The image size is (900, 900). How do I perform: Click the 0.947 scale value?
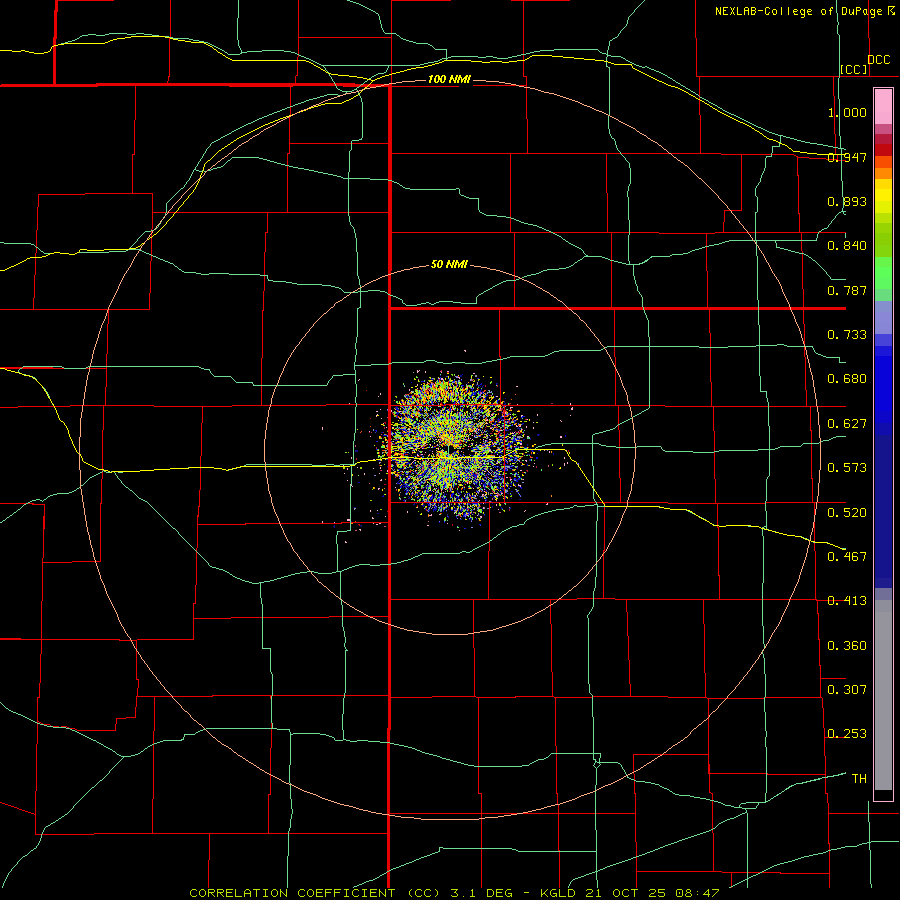[x=847, y=157]
